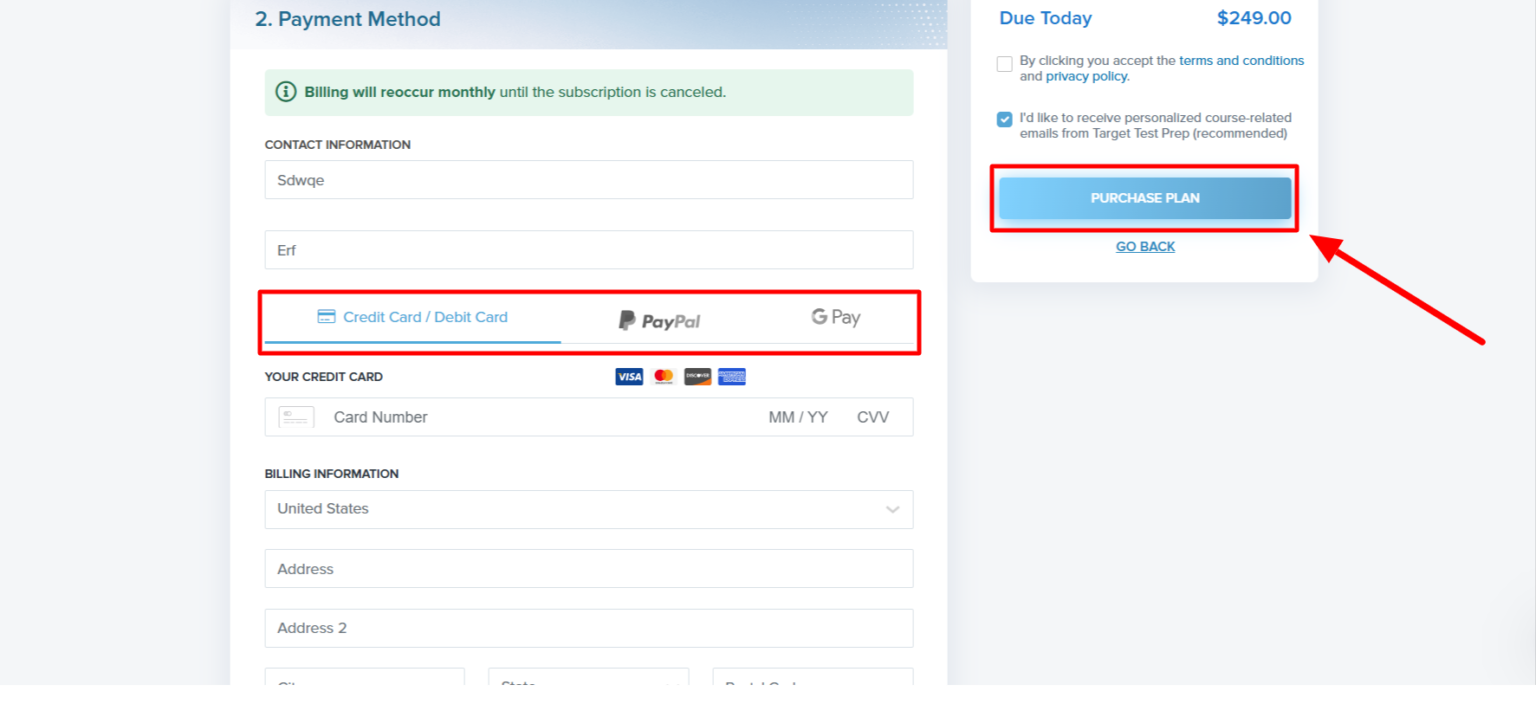The height and width of the screenshot is (717, 1536).
Task: Open the United States country dropdown
Action: (x=589, y=509)
